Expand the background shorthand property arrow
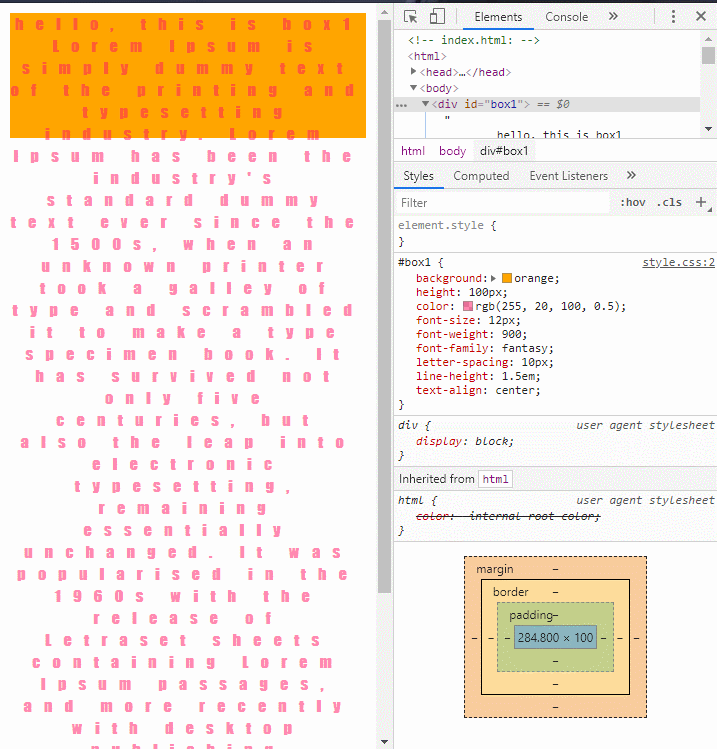 click(493, 278)
